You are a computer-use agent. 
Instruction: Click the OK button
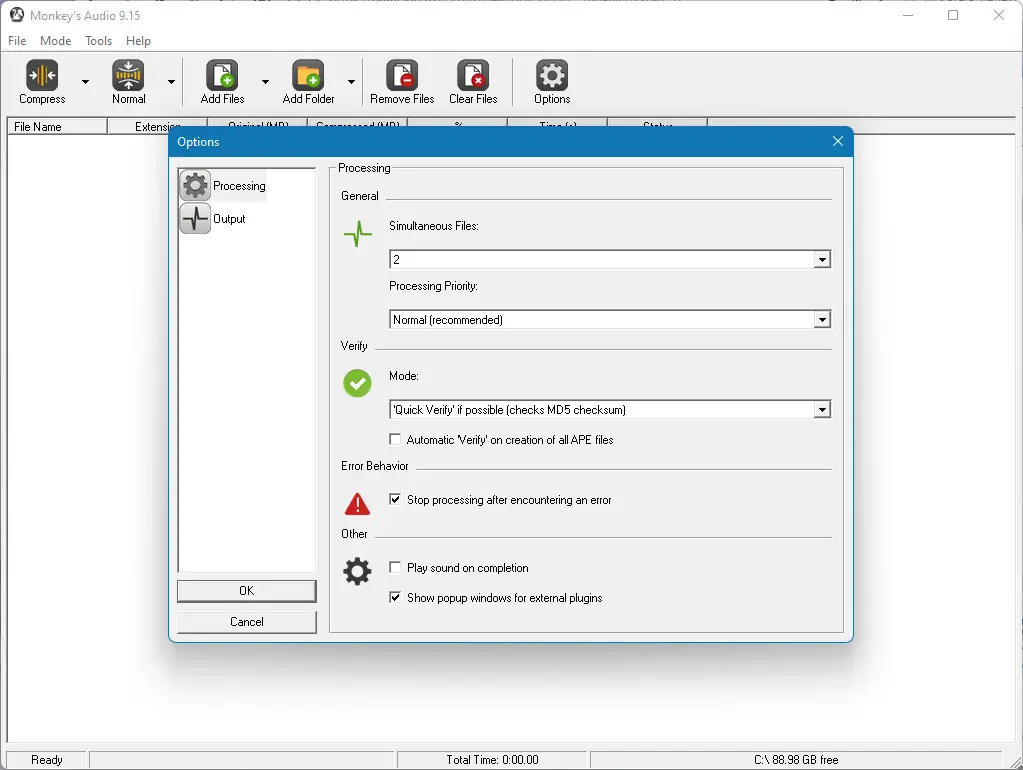point(247,591)
